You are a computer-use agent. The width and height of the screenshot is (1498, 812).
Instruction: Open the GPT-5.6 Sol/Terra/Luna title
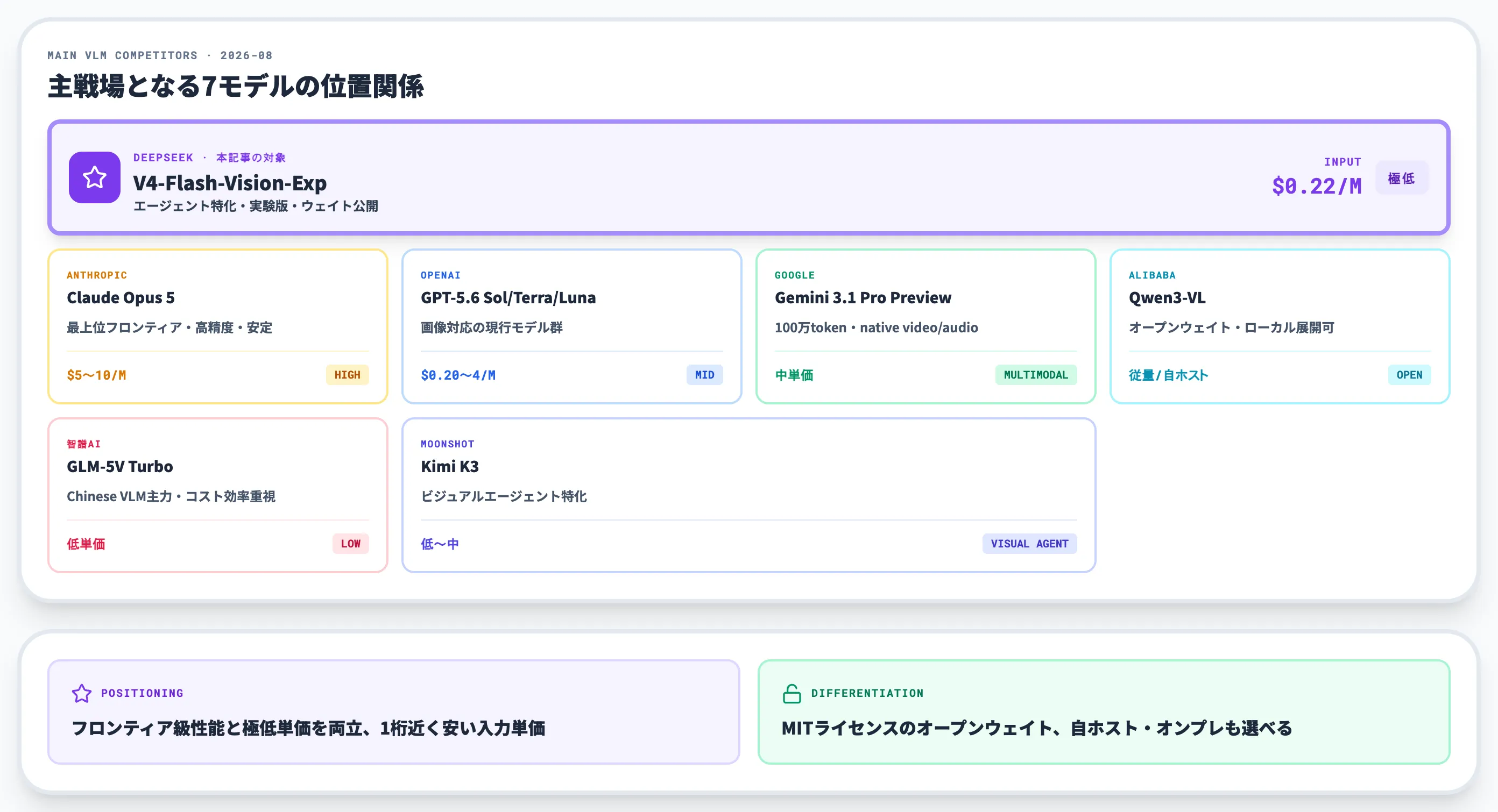pyautogui.click(x=508, y=297)
